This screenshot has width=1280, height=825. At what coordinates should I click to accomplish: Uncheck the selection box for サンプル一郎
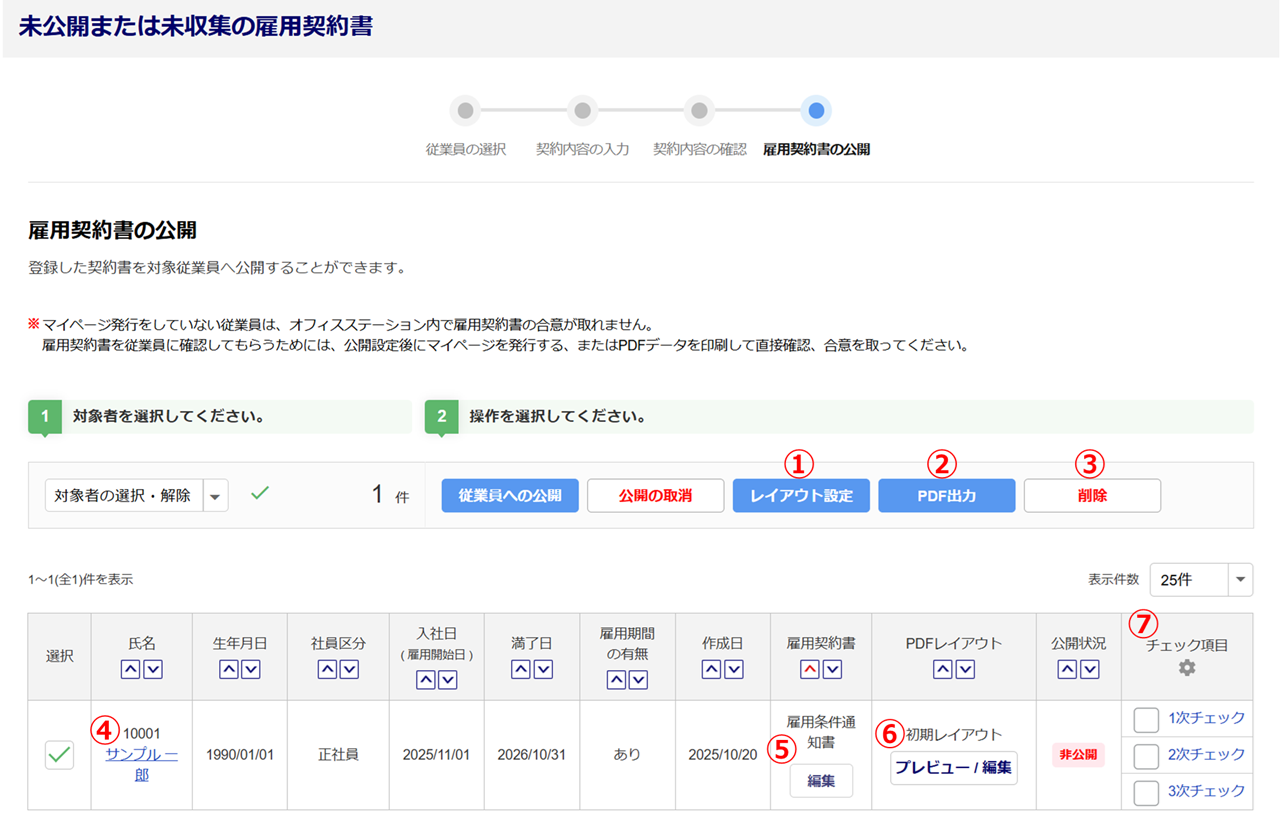coord(60,756)
